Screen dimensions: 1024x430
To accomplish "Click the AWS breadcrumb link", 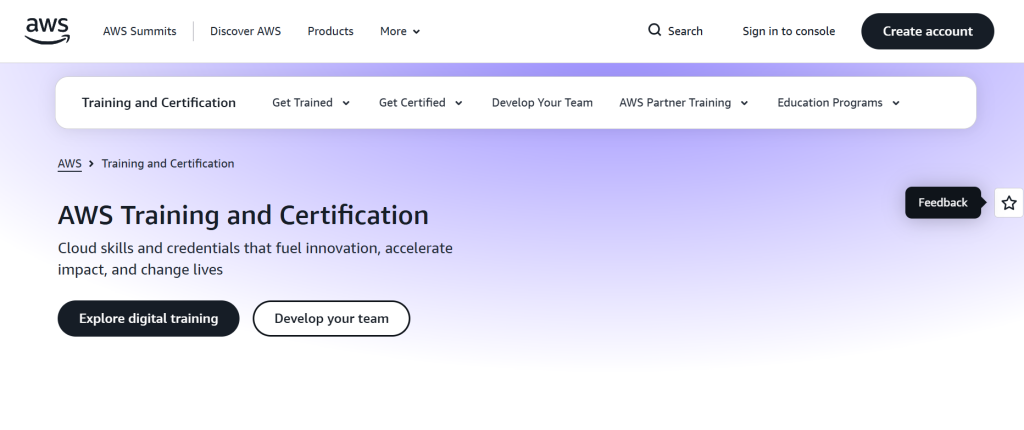I will point(70,163).
